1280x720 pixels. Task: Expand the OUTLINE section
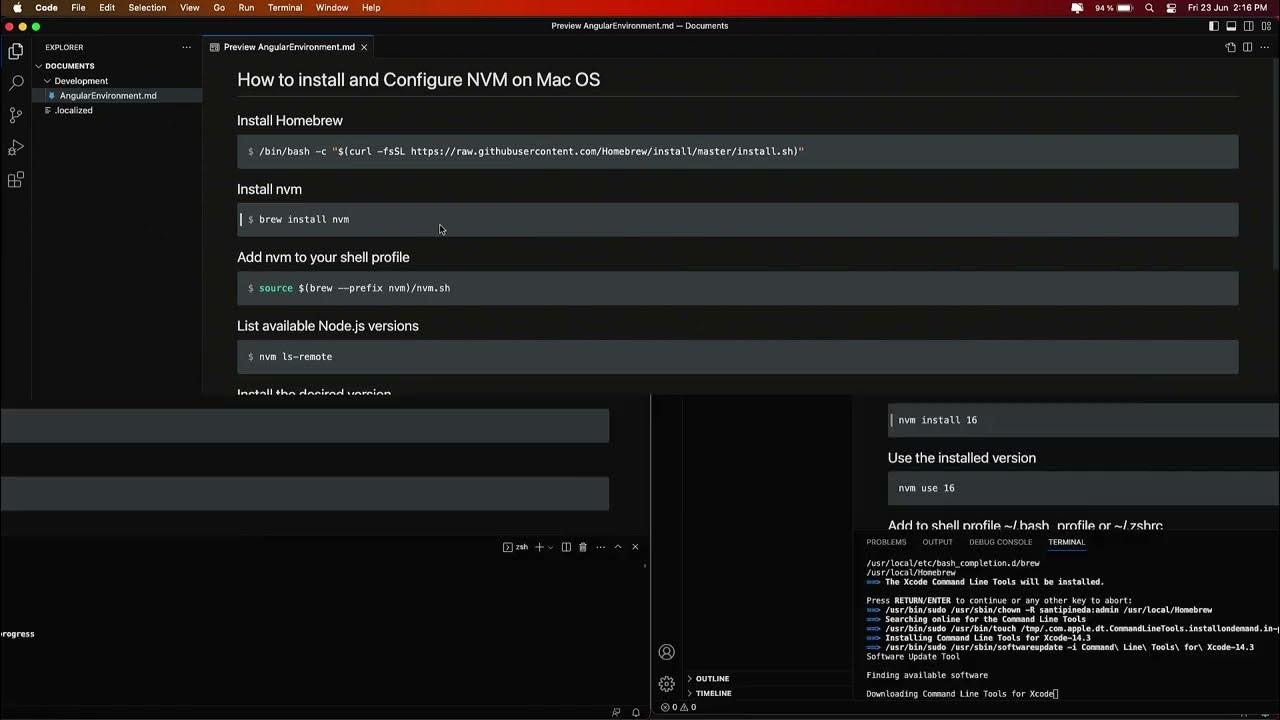(712, 679)
